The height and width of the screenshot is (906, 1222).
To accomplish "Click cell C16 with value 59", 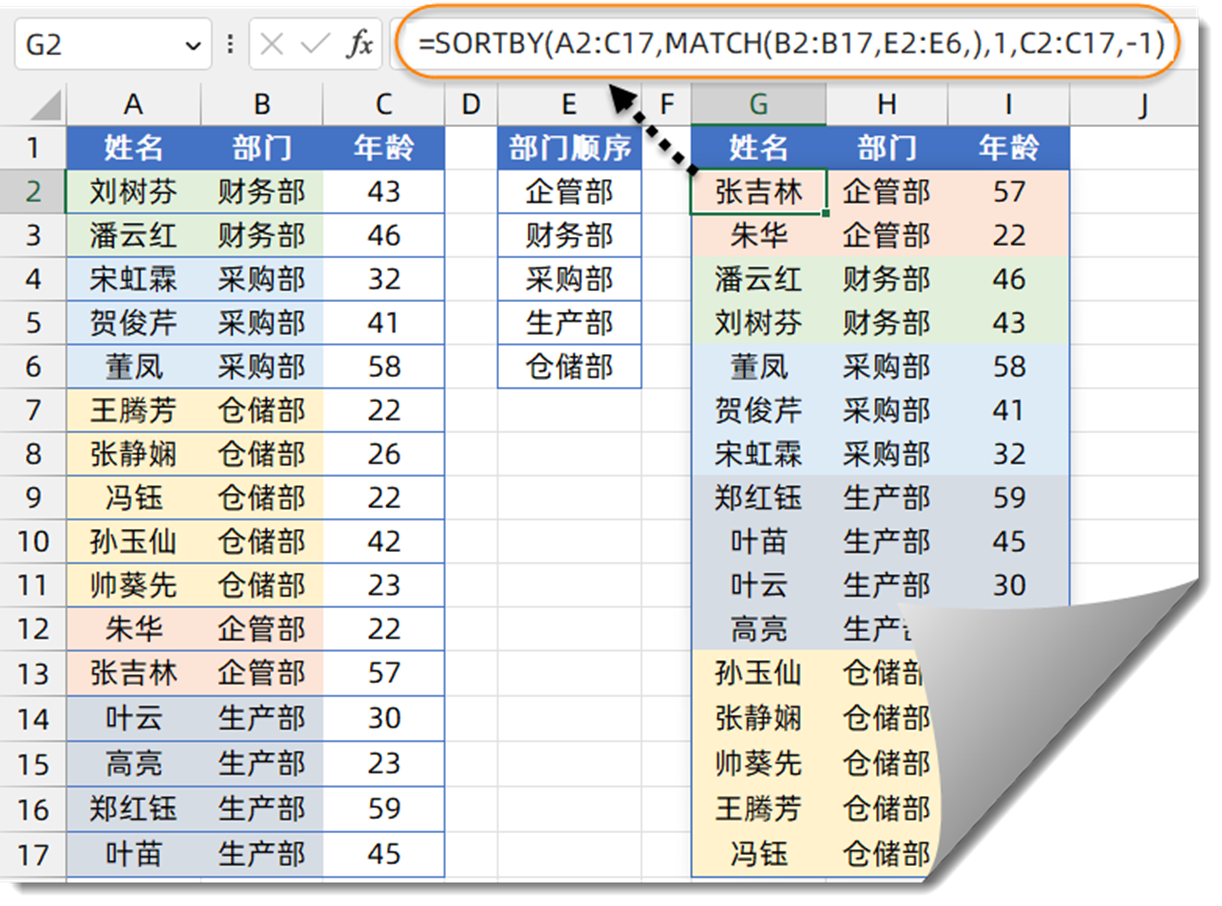I will click(384, 809).
